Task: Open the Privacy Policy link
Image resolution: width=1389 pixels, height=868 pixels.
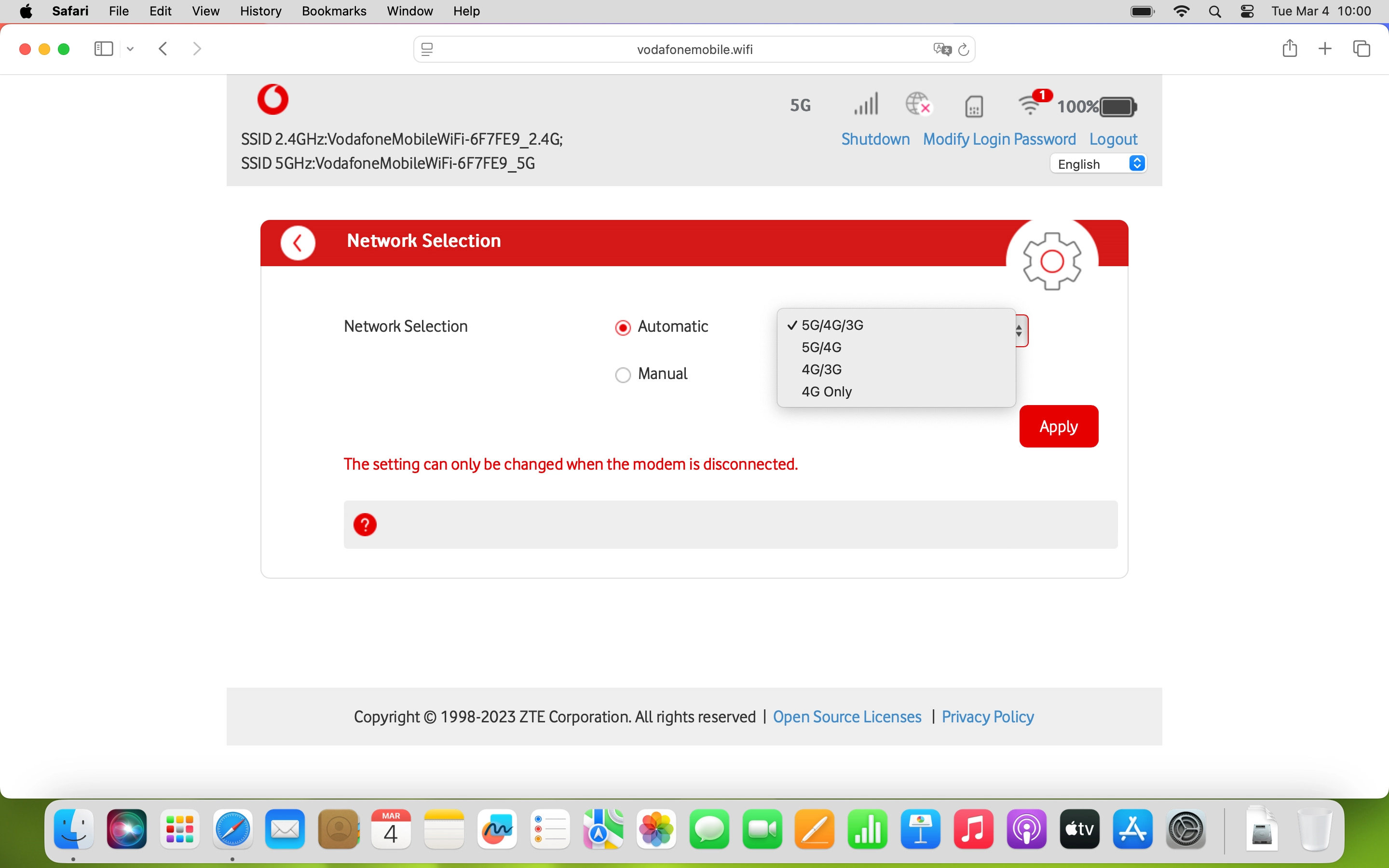Action: click(x=987, y=717)
